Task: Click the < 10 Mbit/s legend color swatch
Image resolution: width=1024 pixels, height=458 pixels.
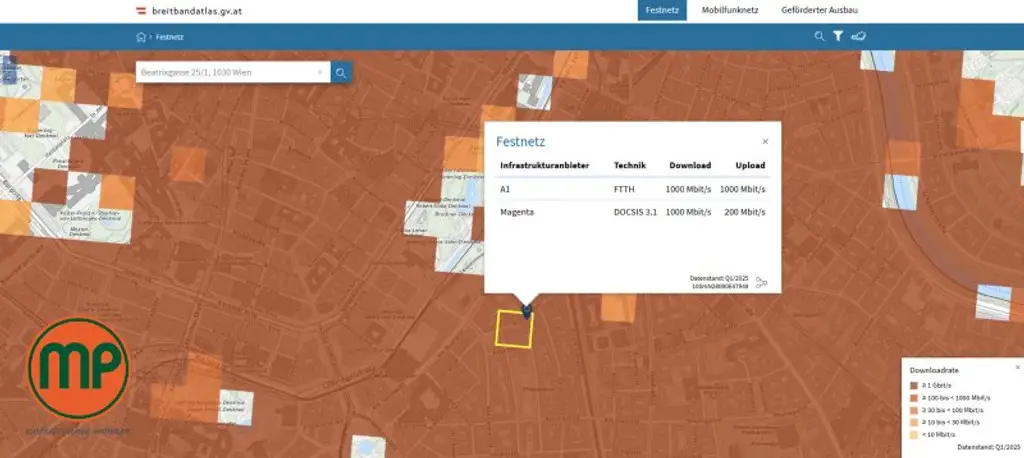Action: point(913,433)
